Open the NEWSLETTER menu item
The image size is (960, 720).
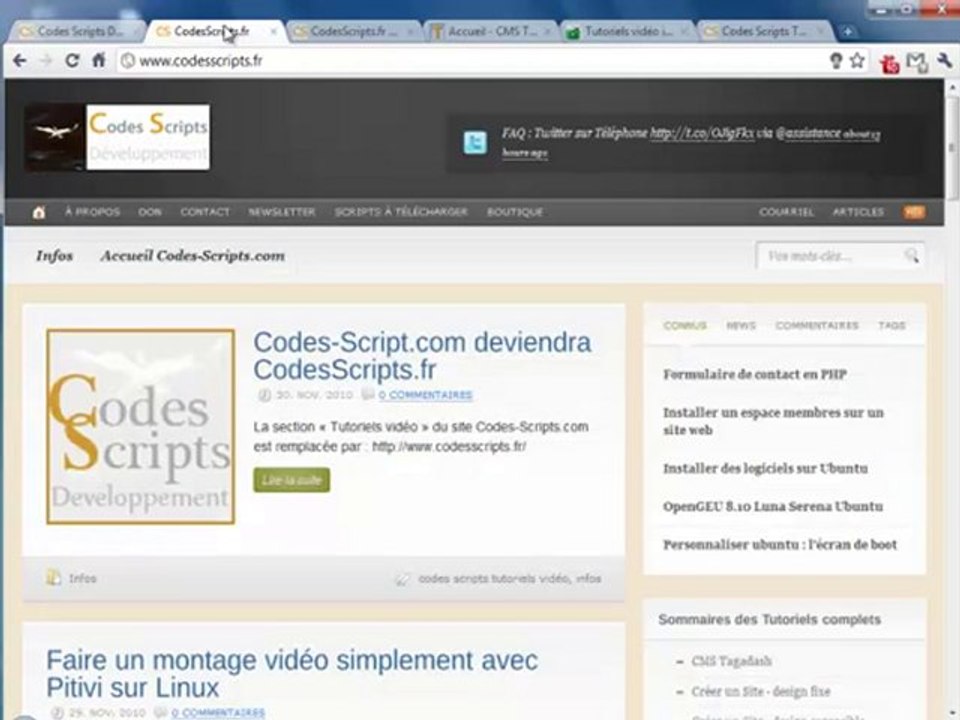(282, 212)
